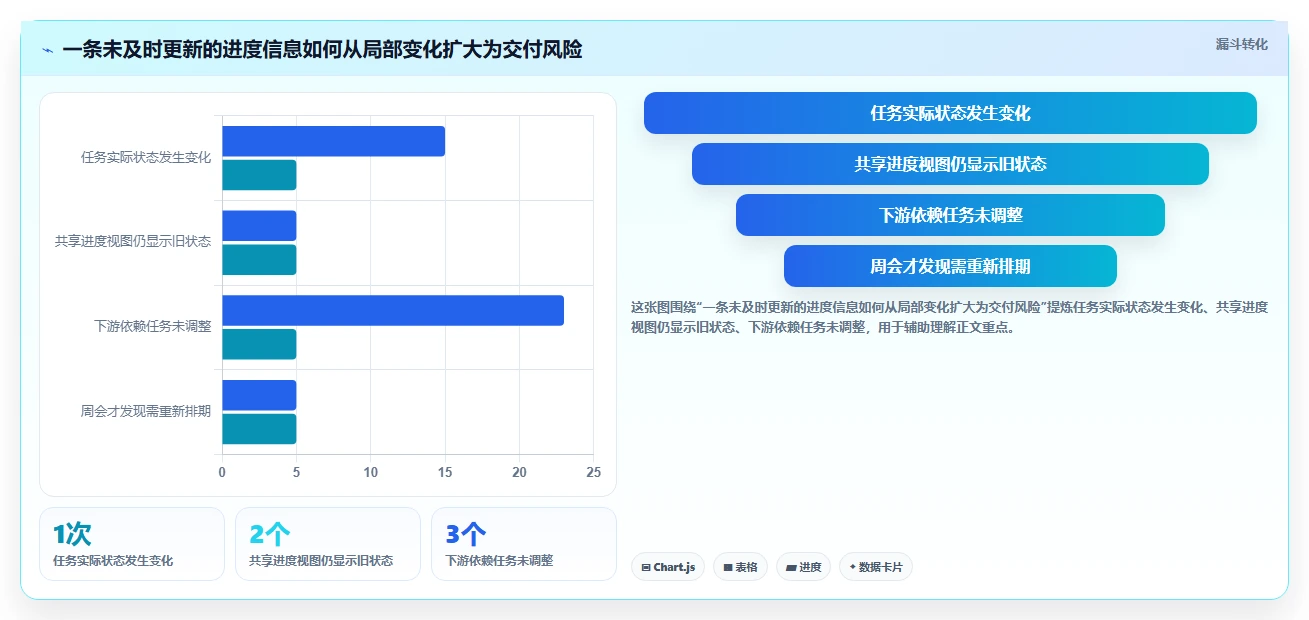Click the x-axis tick label 20
This screenshot has height=620, width=1309.
click(519, 472)
